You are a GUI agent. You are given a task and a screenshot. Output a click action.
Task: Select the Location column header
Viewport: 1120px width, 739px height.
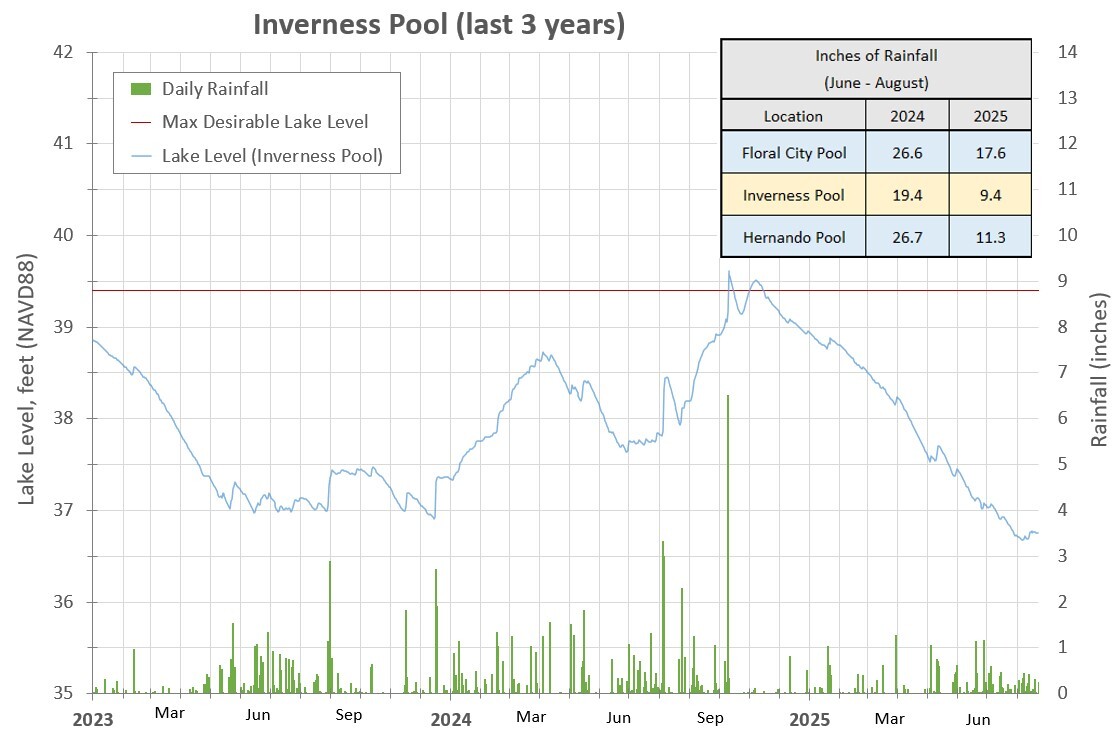[793, 116]
